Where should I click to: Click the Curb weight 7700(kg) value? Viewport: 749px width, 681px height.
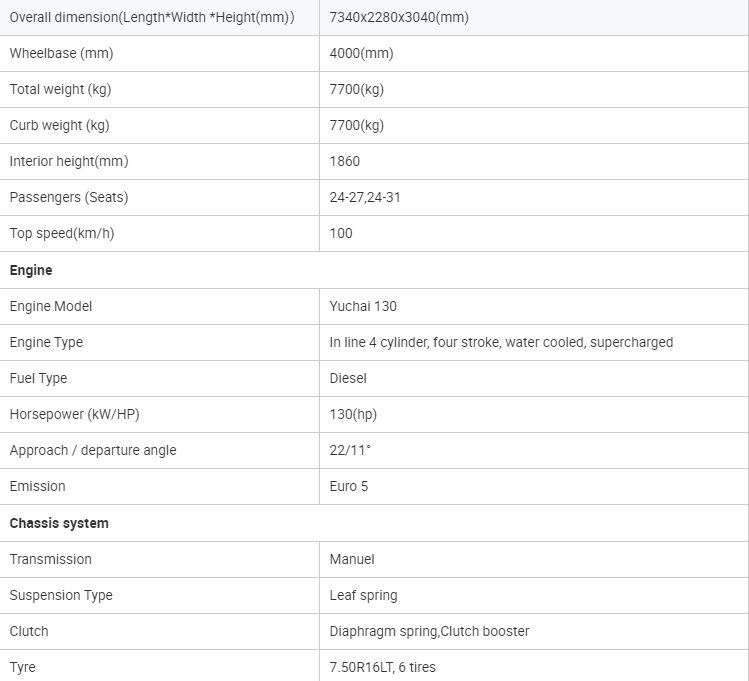(356, 125)
